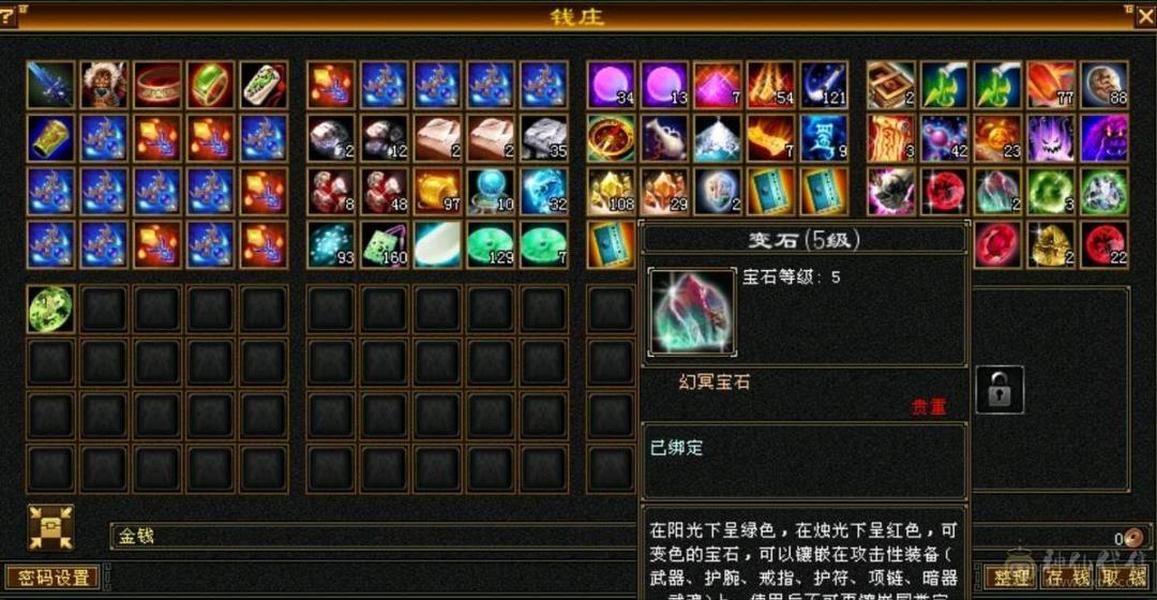Screen dimensions: 1157x600
Task: Click the 整理 sort button
Action: click(1012, 577)
